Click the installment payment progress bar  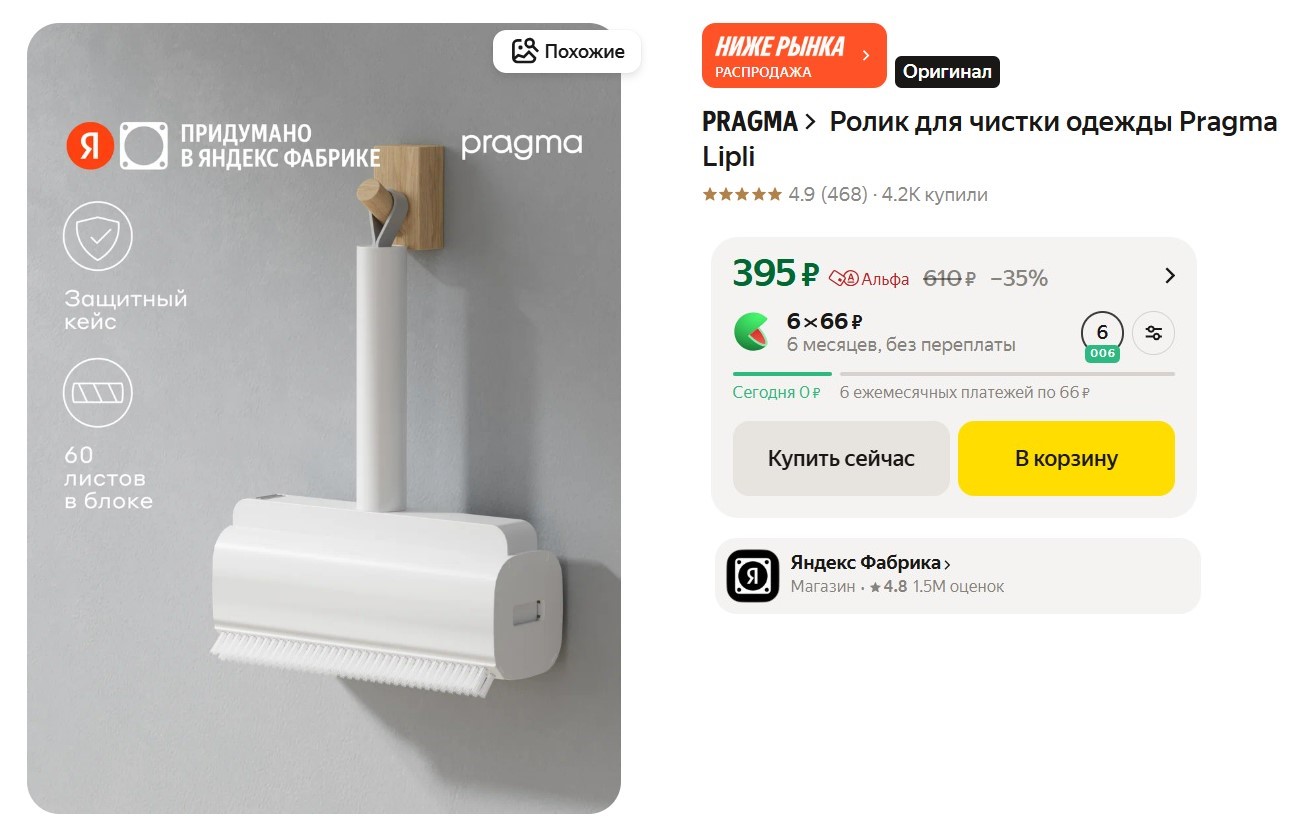(x=953, y=374)
